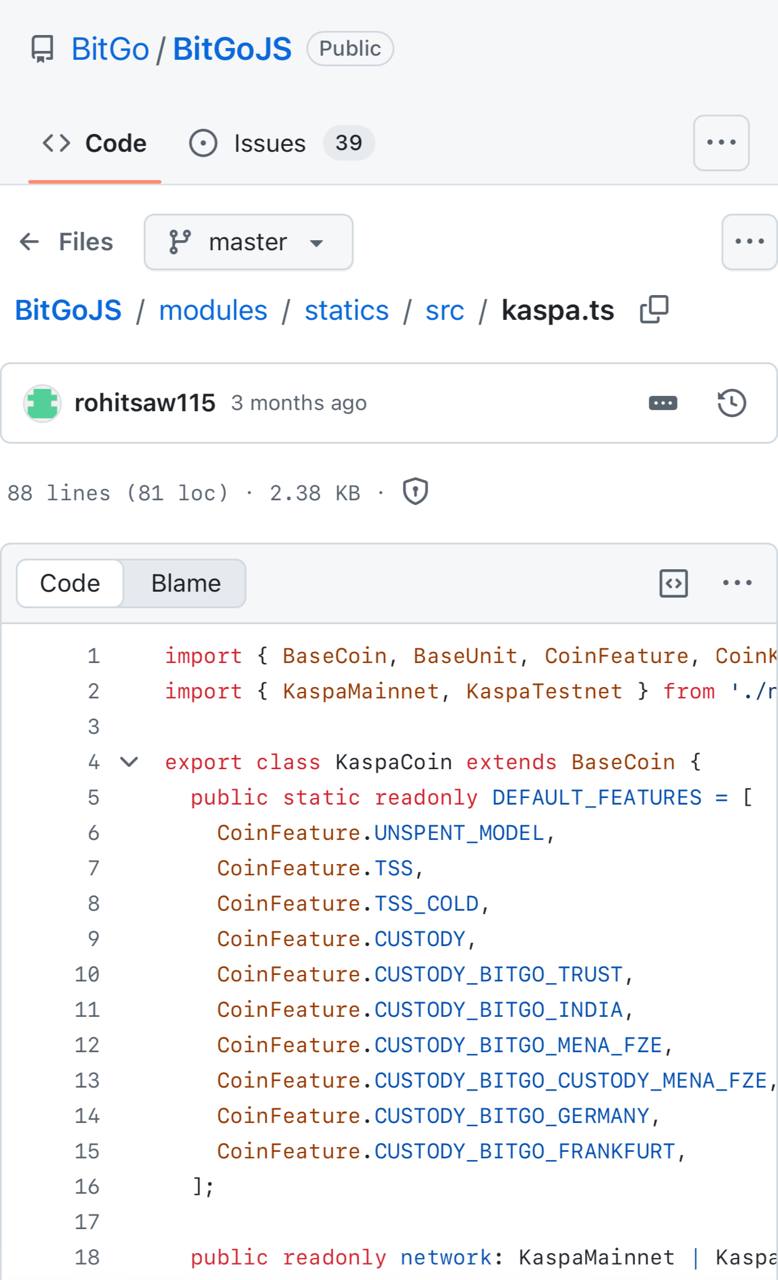Open symbols panel using code-square icon
The image size is (778, 1280).
(674, 583)
